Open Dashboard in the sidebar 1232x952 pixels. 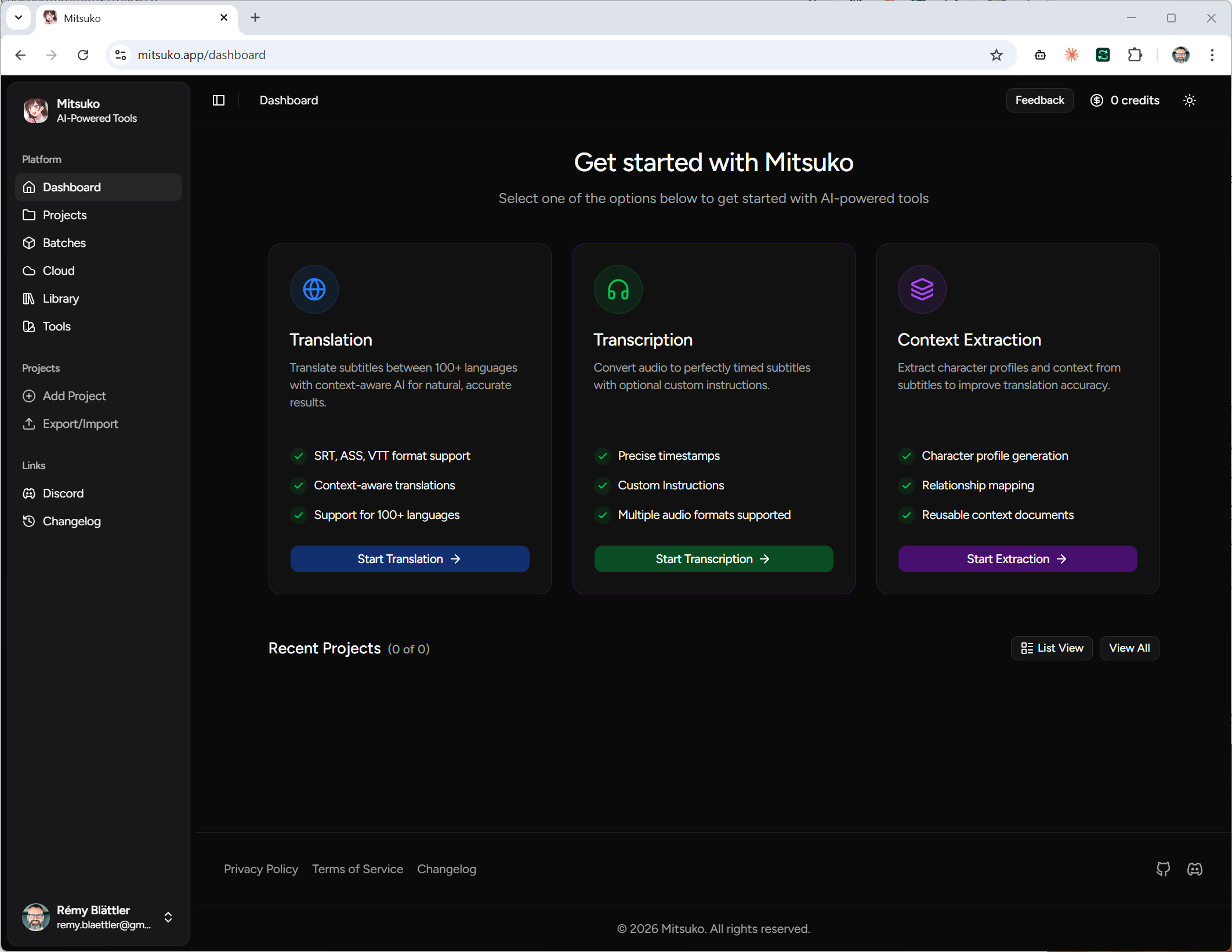pyautogui.click(x=99, y=187)
